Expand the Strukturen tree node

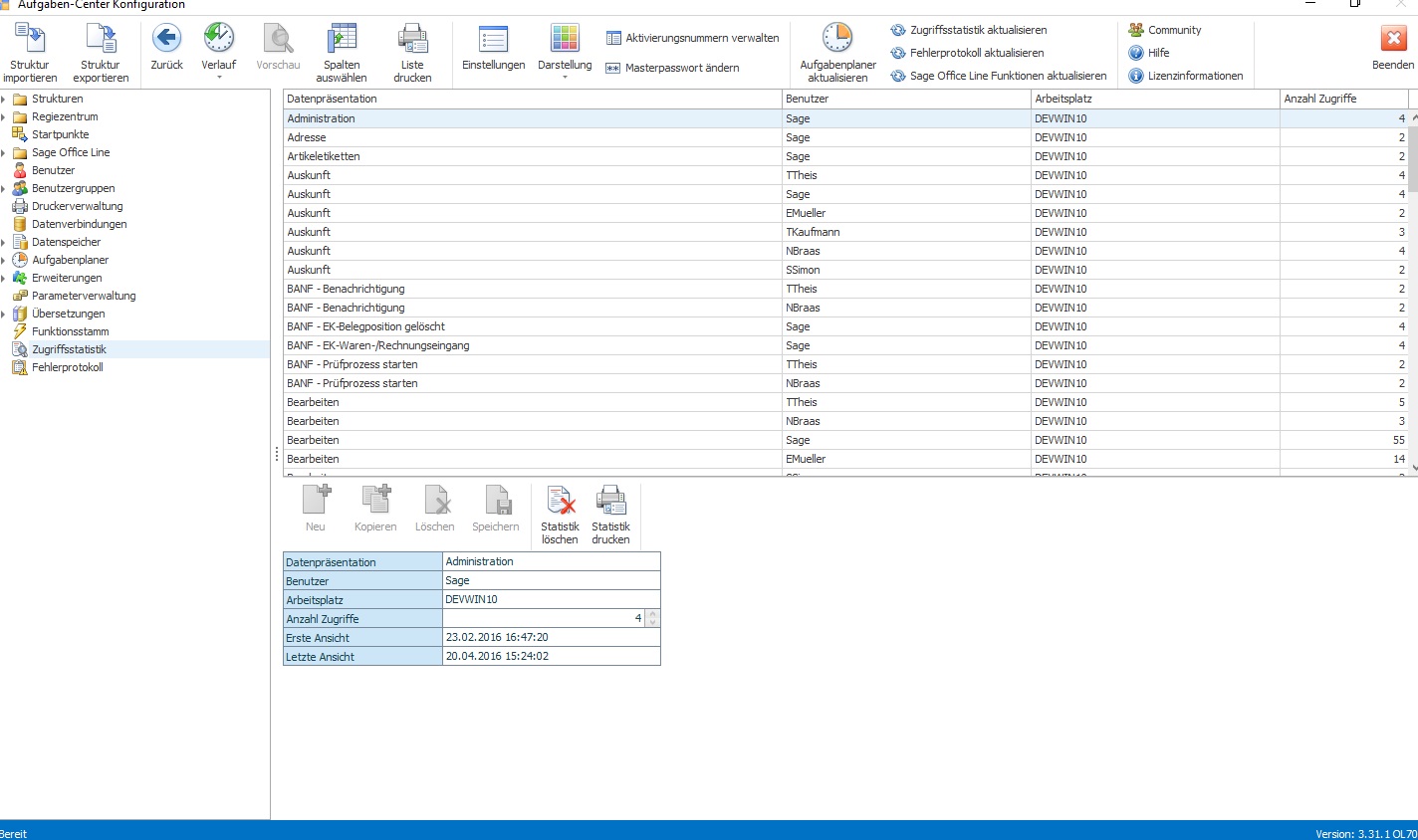point(4,99)
